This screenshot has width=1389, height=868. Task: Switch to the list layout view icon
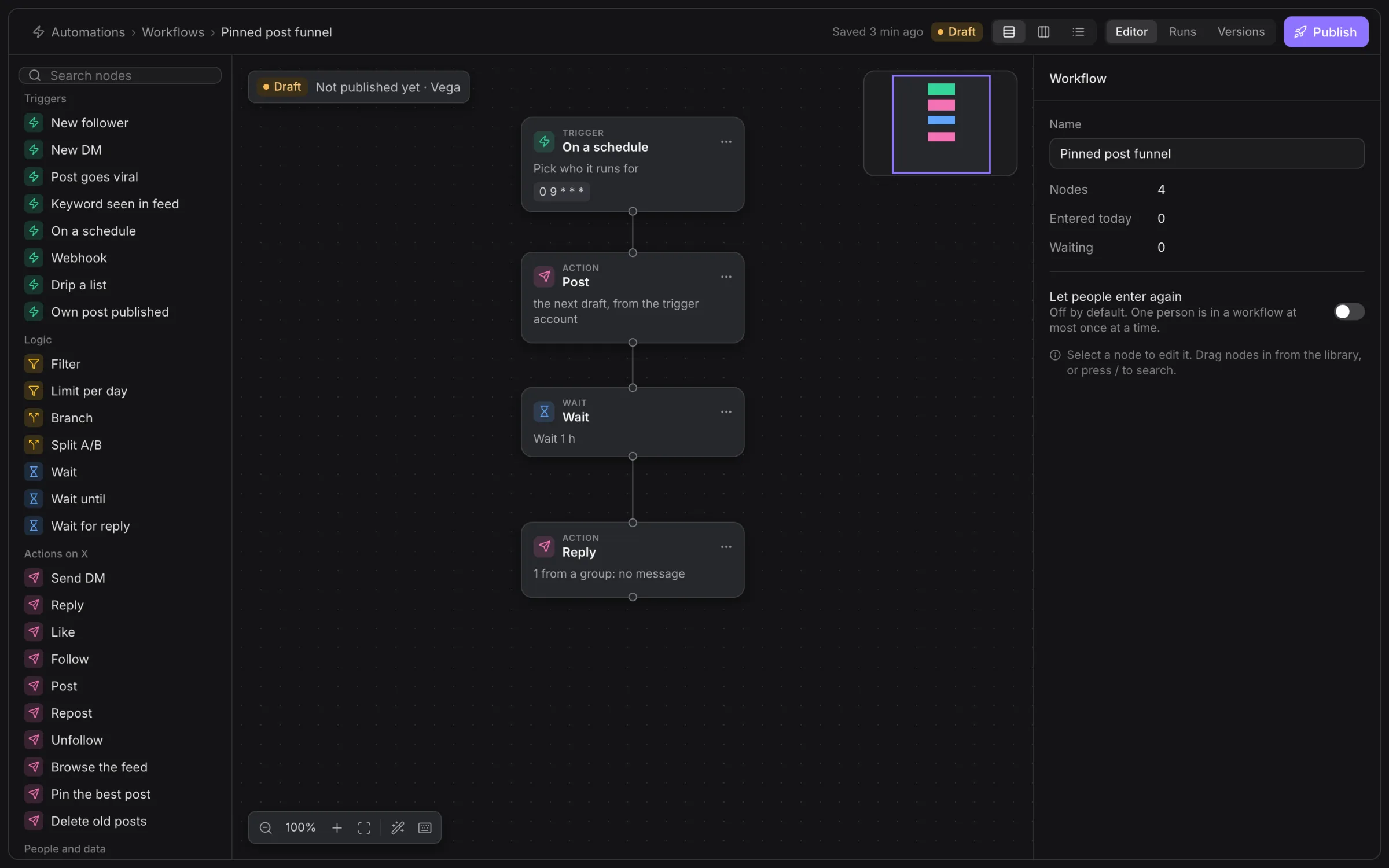coord(1078,32)
